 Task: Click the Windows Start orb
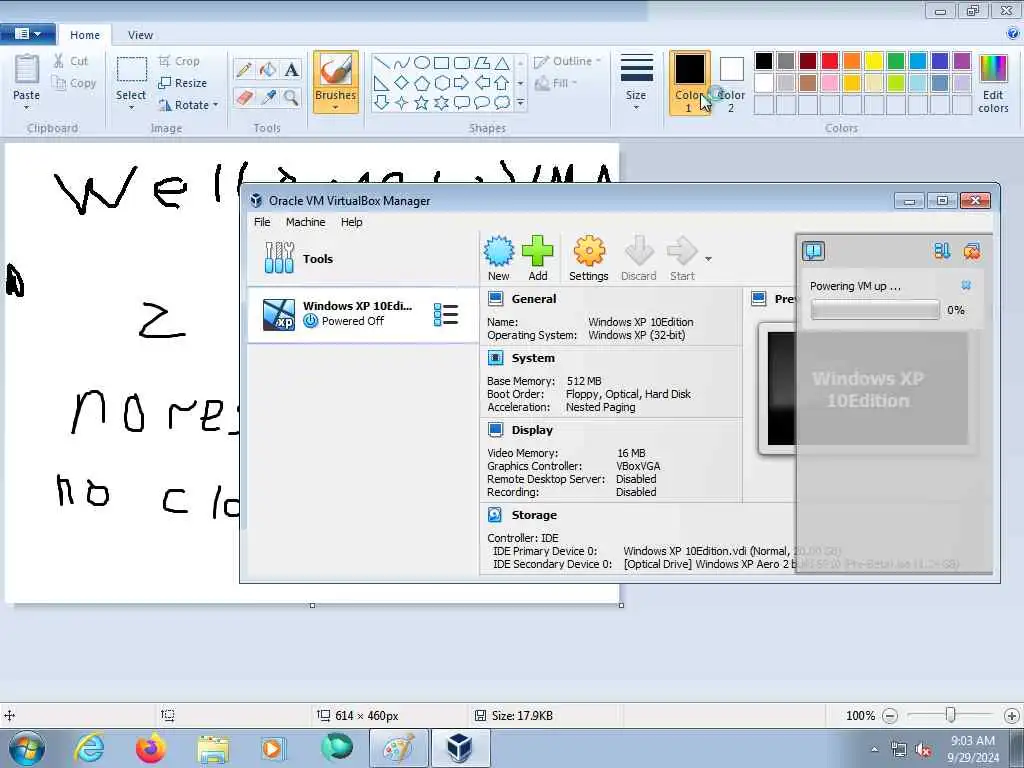(27, 748)
